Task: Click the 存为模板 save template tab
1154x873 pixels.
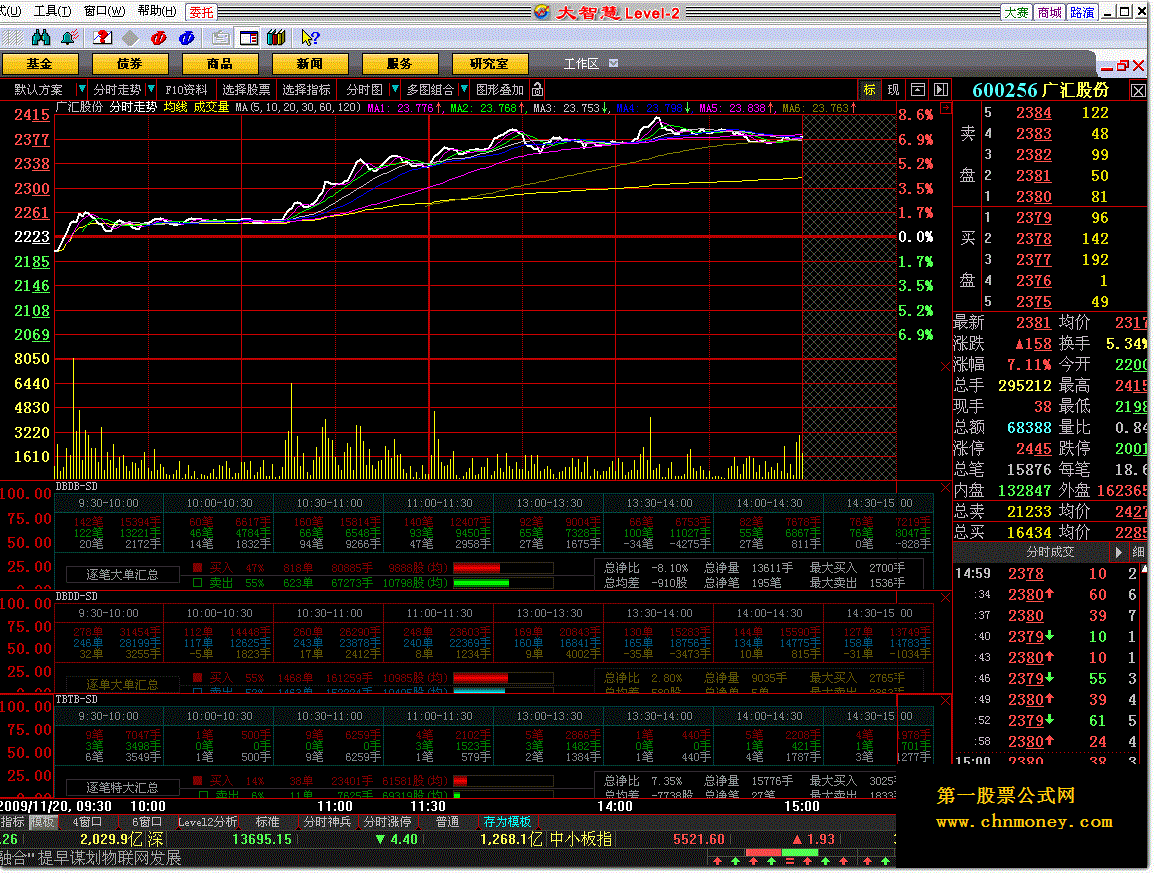Action: click(507, 822)
